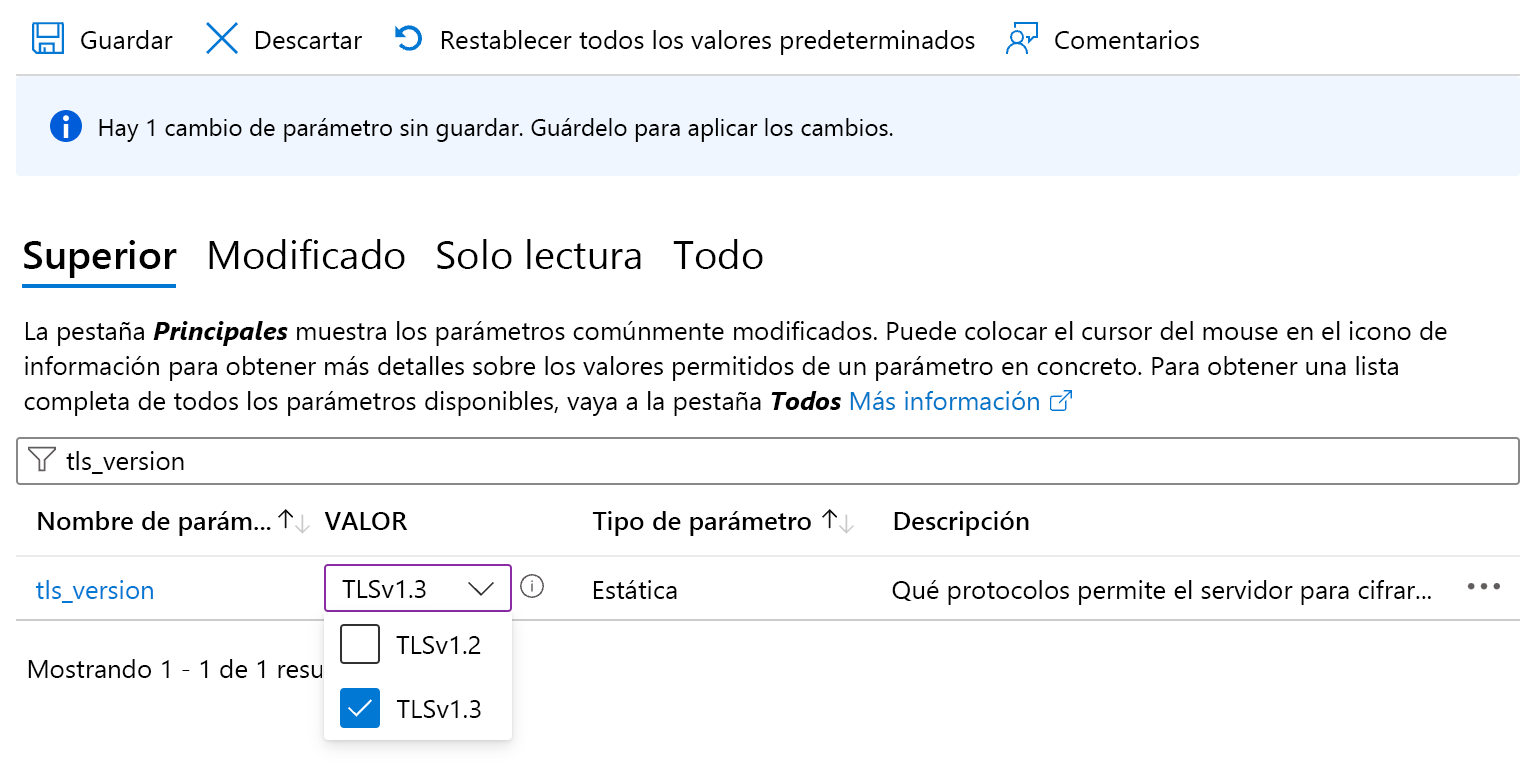
Task: Click the restore defaults circular arrow icon
Action: tap(408, 39)
